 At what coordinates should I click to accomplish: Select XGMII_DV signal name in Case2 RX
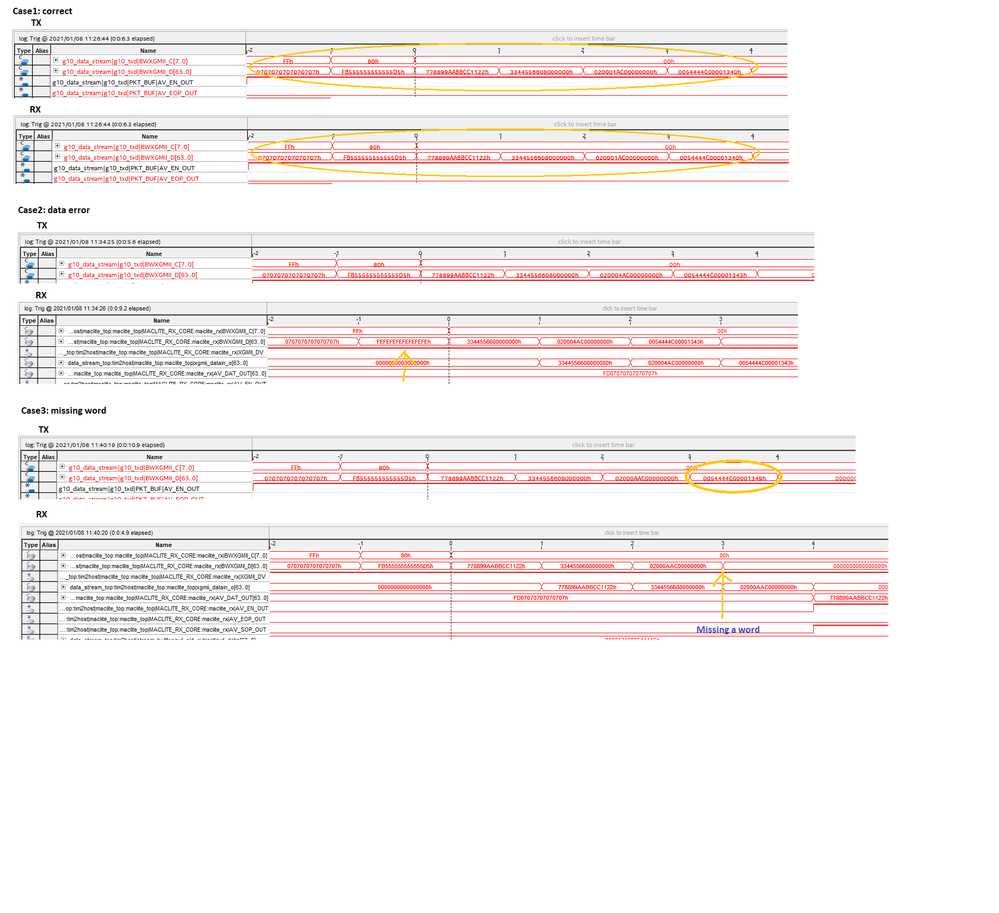[x=162, y=352]
